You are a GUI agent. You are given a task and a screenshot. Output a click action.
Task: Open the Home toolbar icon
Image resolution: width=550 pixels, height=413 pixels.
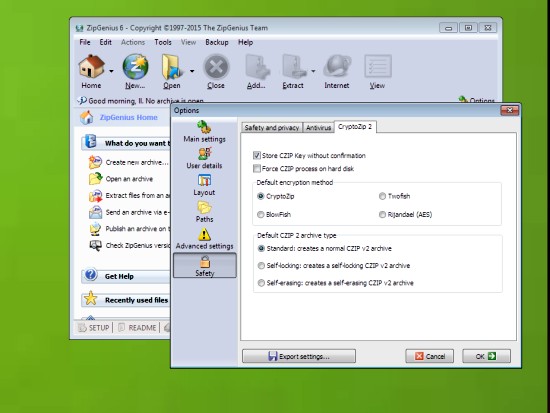pos(92,67)
